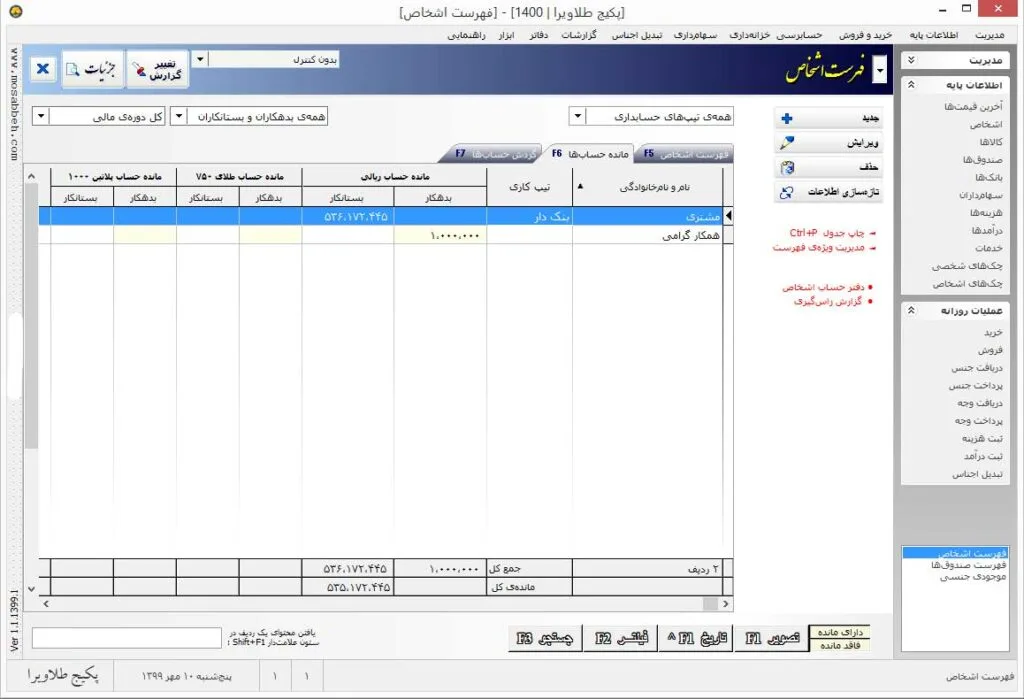This screenshot has height=699, width=1024.
Task: Click the بنک دار cell
Action: click(530, 216)
